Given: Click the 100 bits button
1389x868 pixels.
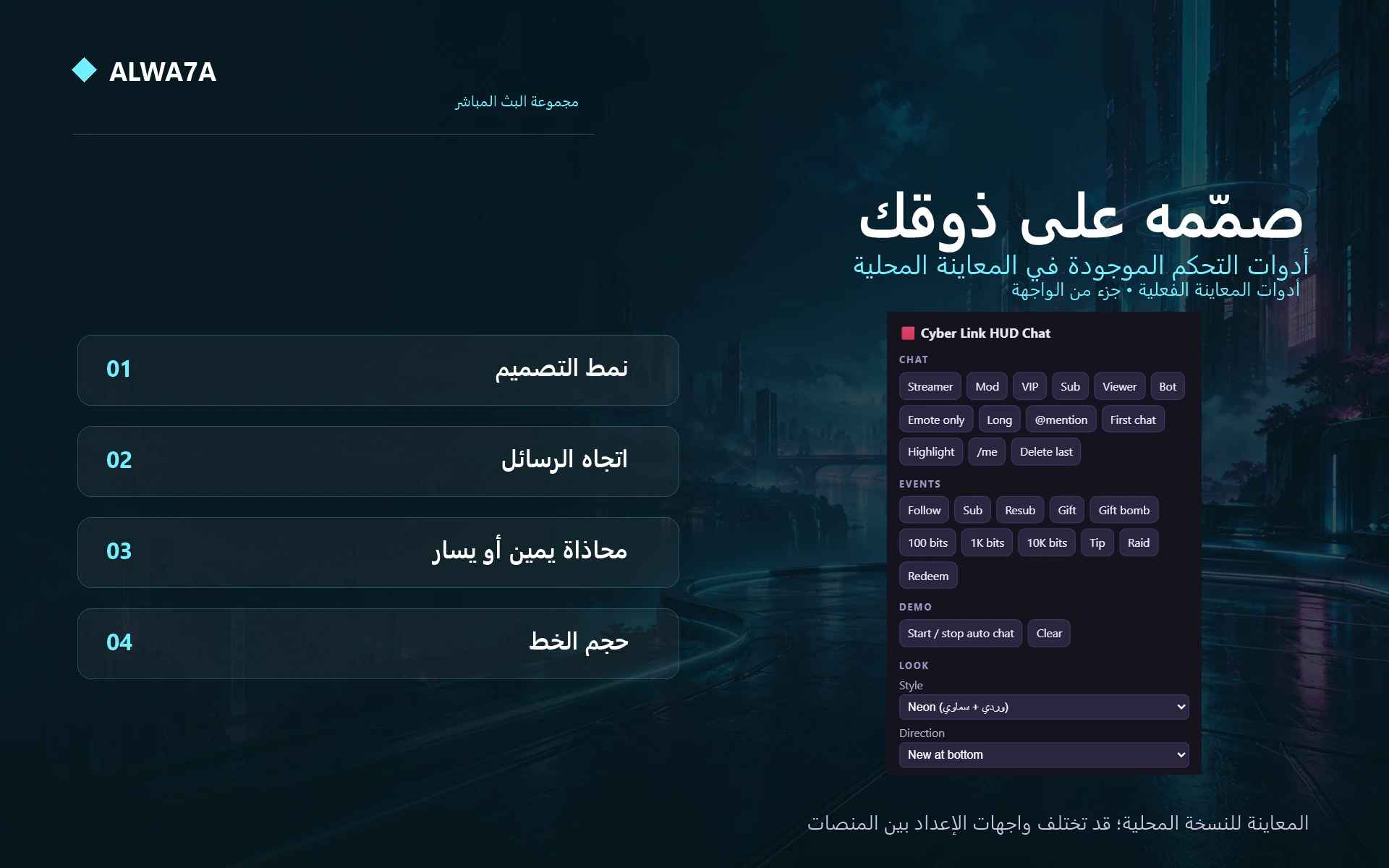Looking at the screenshot, I should tap(927, 542).
